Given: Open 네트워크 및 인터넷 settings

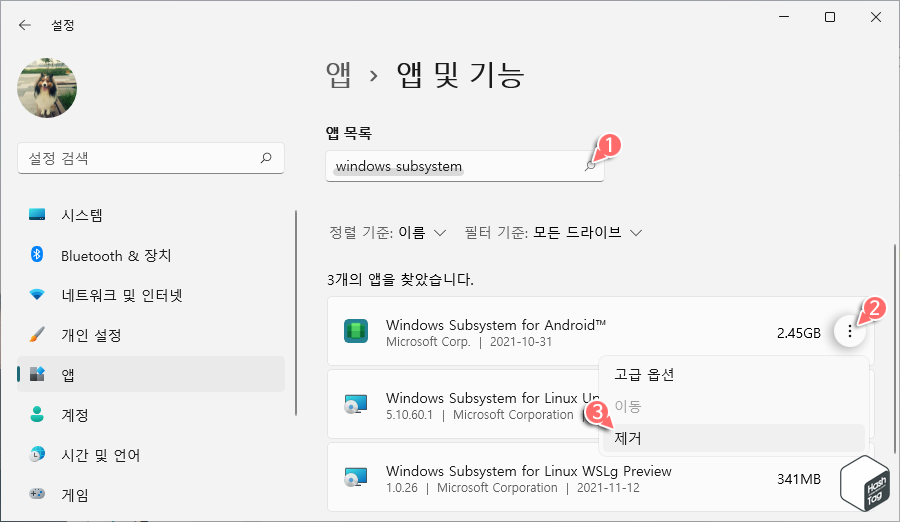Looking at the screenshot, I should coord(122,295).
